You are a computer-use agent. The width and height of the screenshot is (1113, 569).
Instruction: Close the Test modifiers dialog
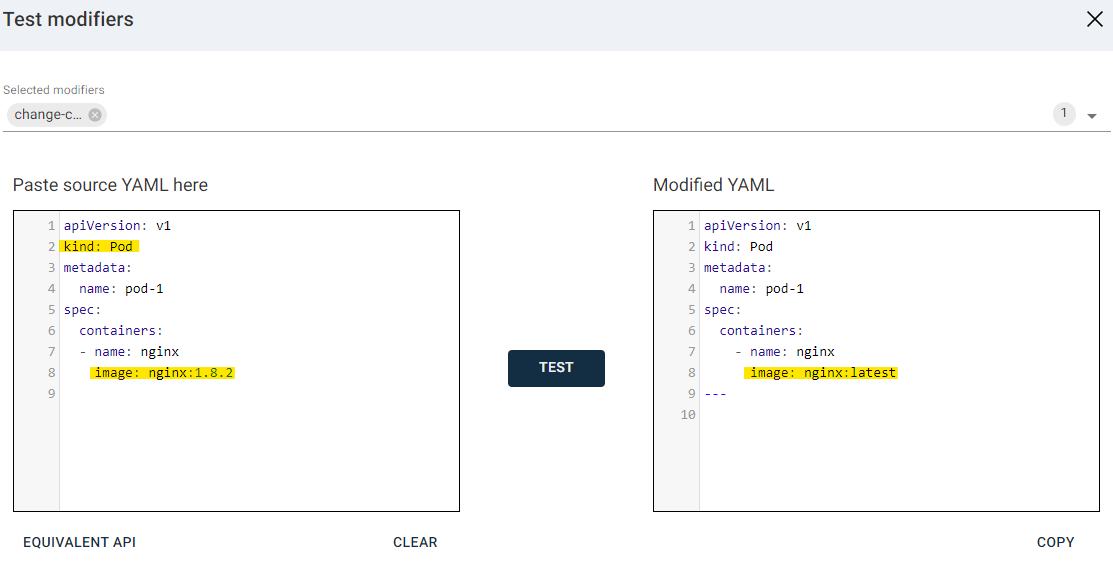point(1094,19)
